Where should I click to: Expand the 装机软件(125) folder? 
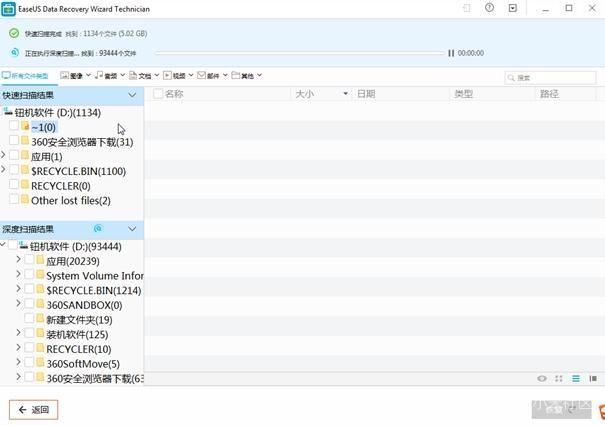[x=18, y=333]
